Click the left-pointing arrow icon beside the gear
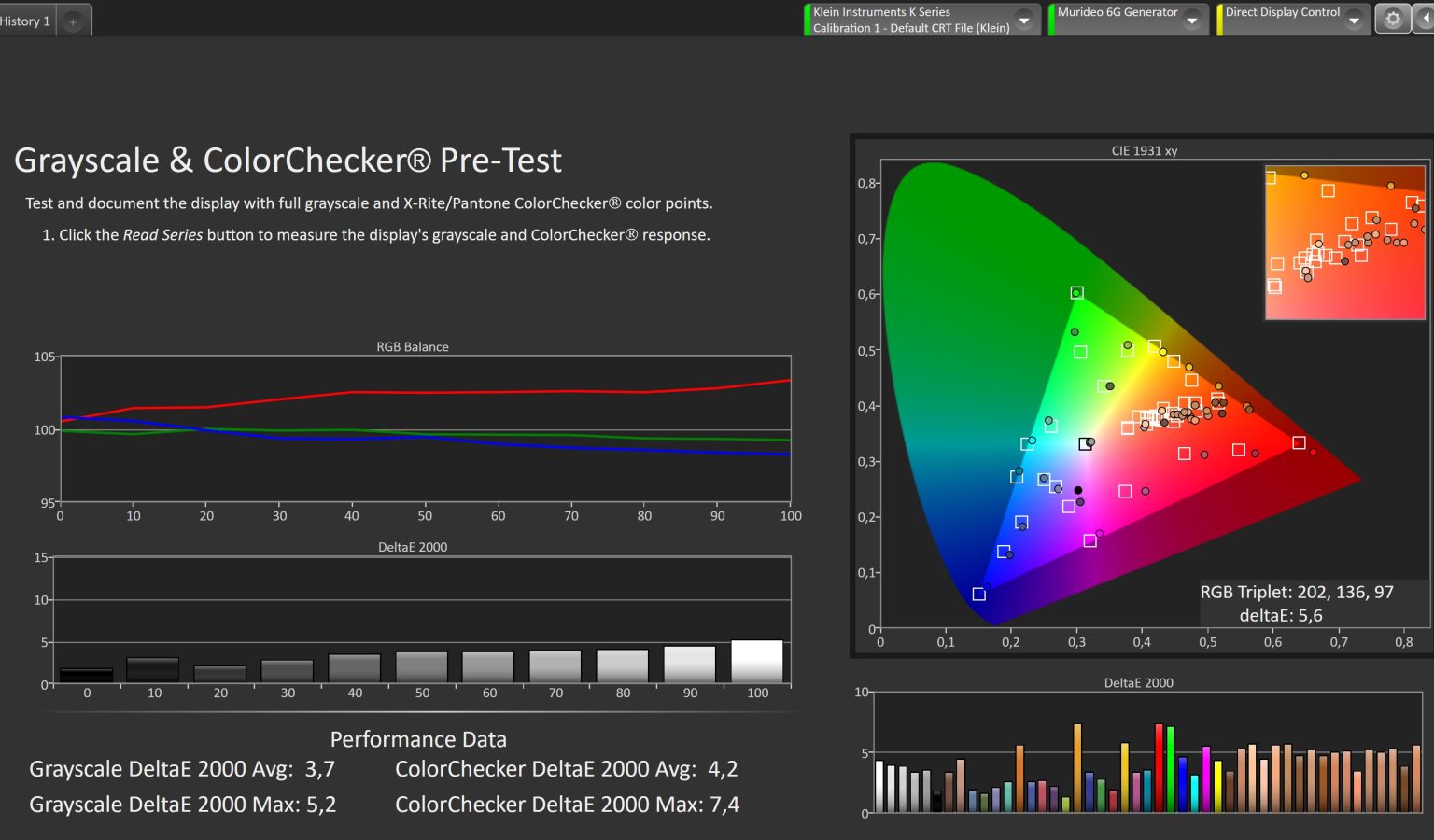Screen dimensions: 1434x840 [x=1425, y=20]
